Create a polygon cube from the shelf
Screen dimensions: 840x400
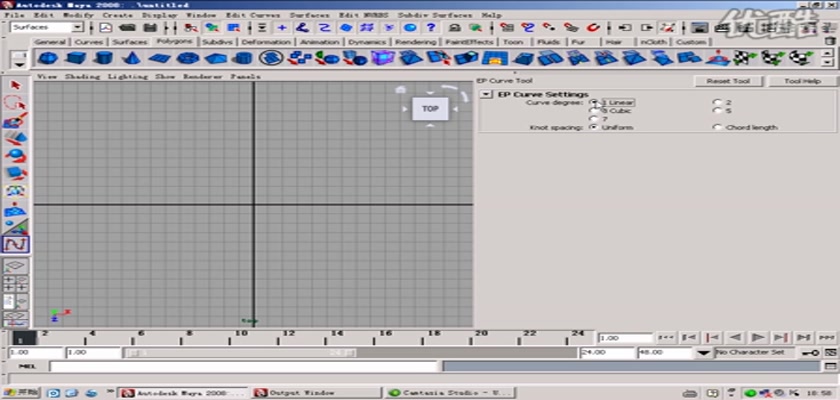[76, 59]
